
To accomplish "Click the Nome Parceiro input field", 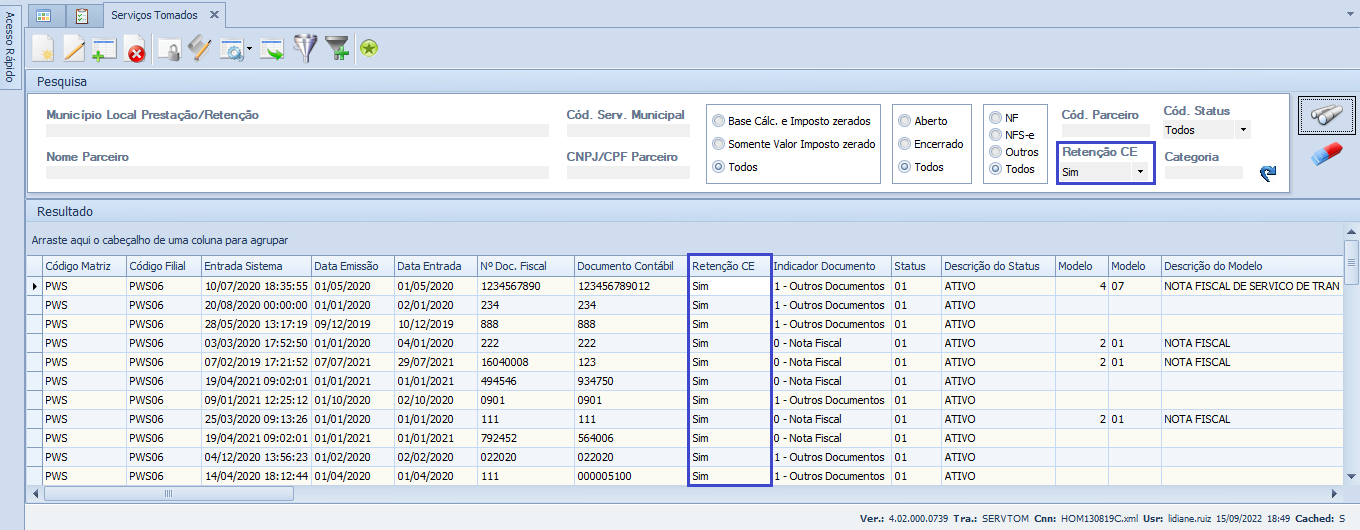I will click(x=297, y=173).
